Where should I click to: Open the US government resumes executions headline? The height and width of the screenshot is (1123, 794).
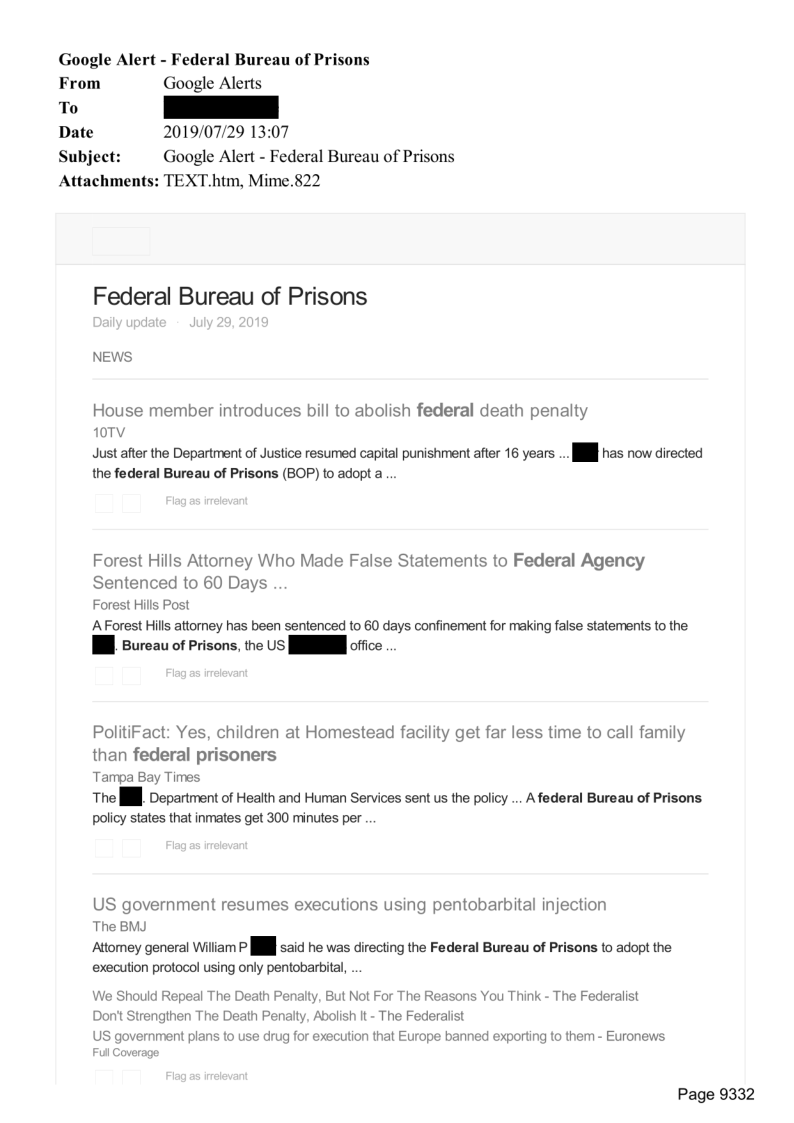349,905
